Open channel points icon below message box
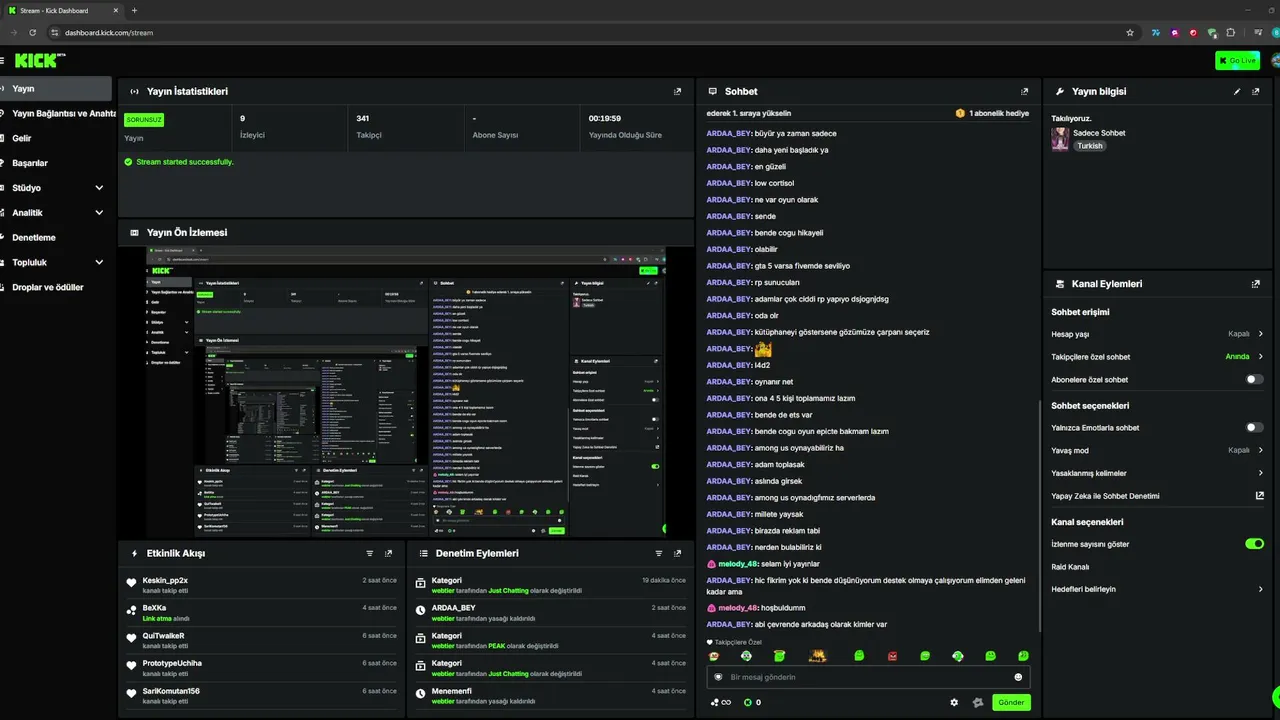The height and width of the screenshot is (720, 1280). [x=720, y=702]
